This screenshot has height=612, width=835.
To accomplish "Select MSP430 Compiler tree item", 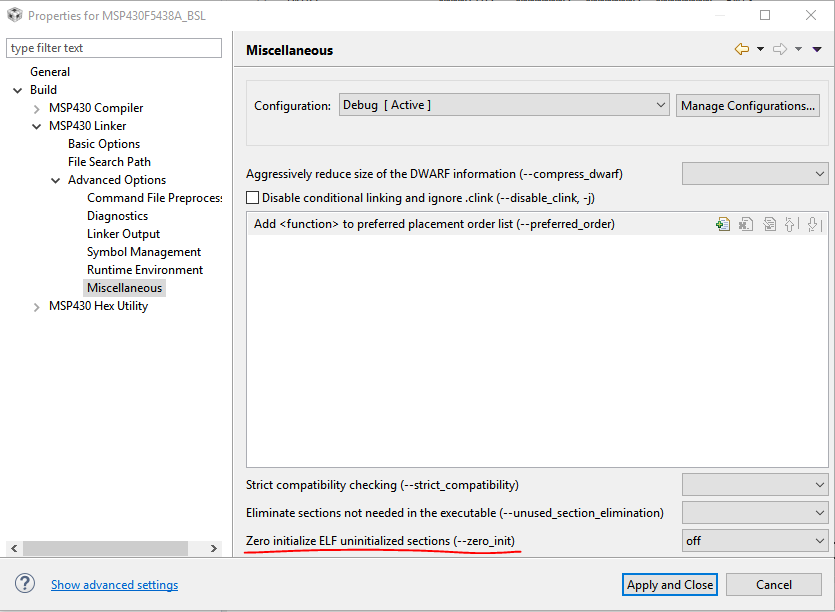I will 96,108.
